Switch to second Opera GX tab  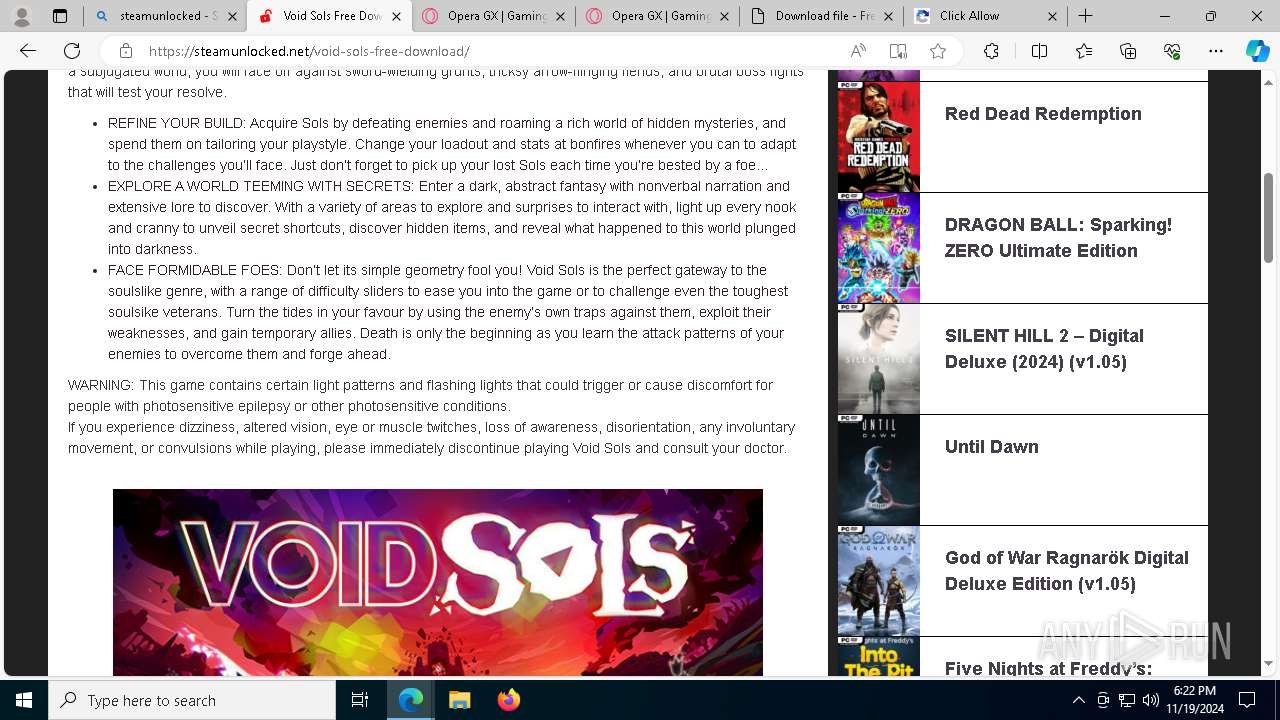658,16
